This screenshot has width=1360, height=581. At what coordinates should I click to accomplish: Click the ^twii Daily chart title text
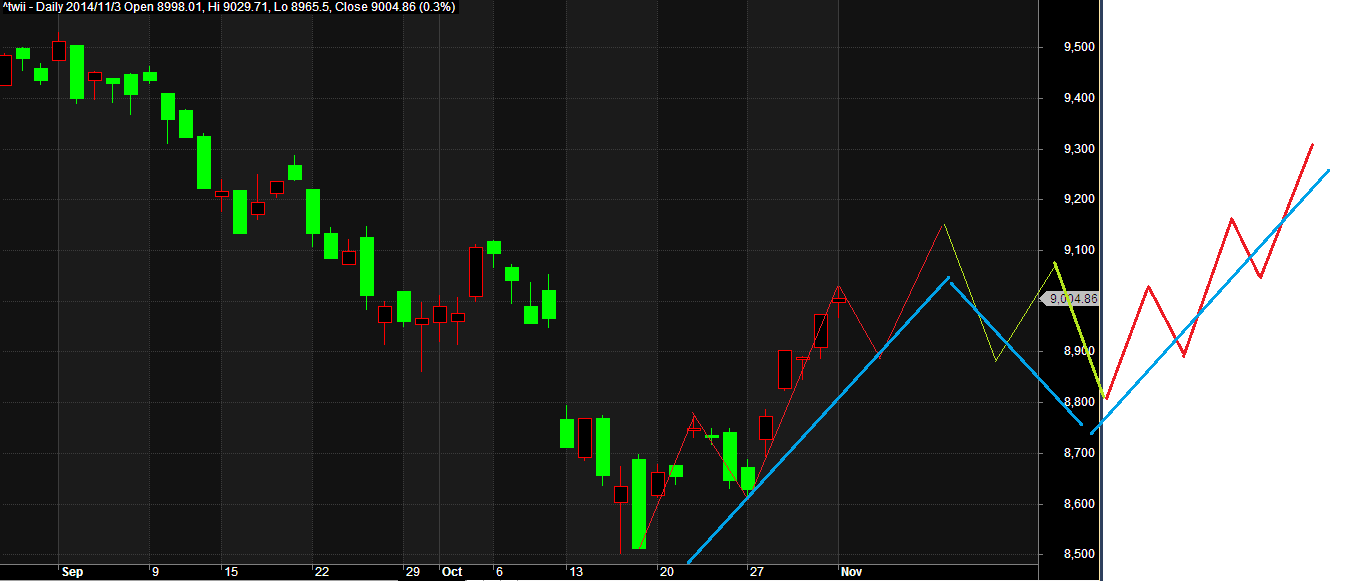[229, 7]
